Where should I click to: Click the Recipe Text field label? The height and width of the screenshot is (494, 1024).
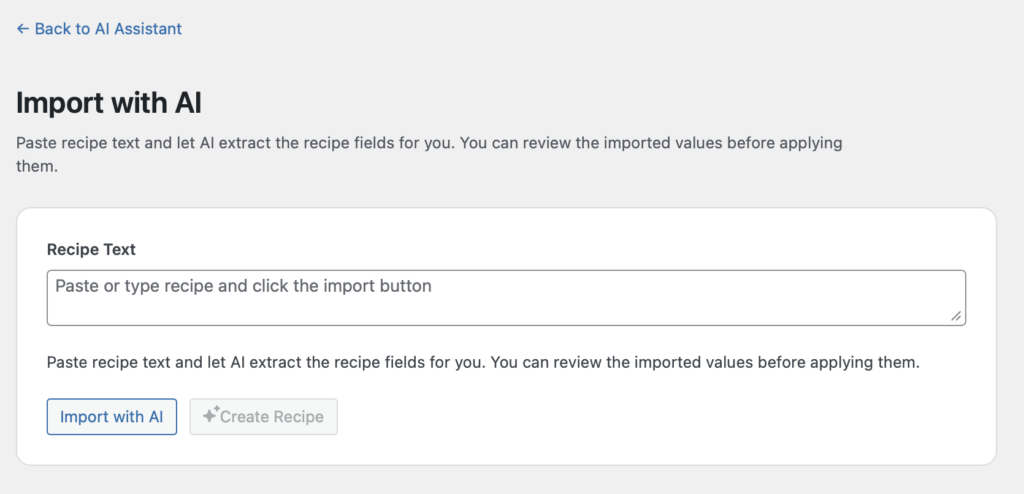91,250
